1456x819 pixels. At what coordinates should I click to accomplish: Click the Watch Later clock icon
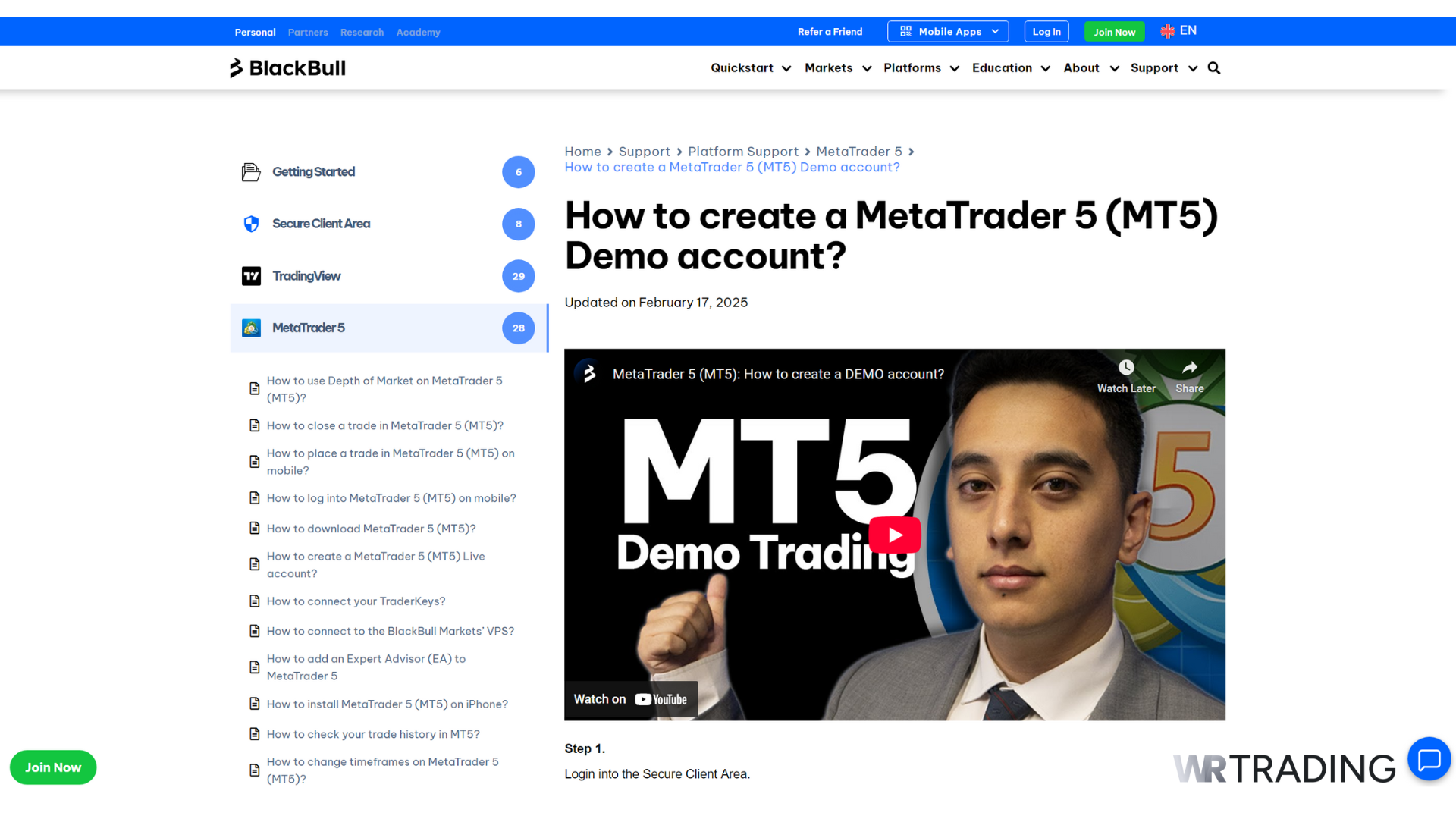1126,368
